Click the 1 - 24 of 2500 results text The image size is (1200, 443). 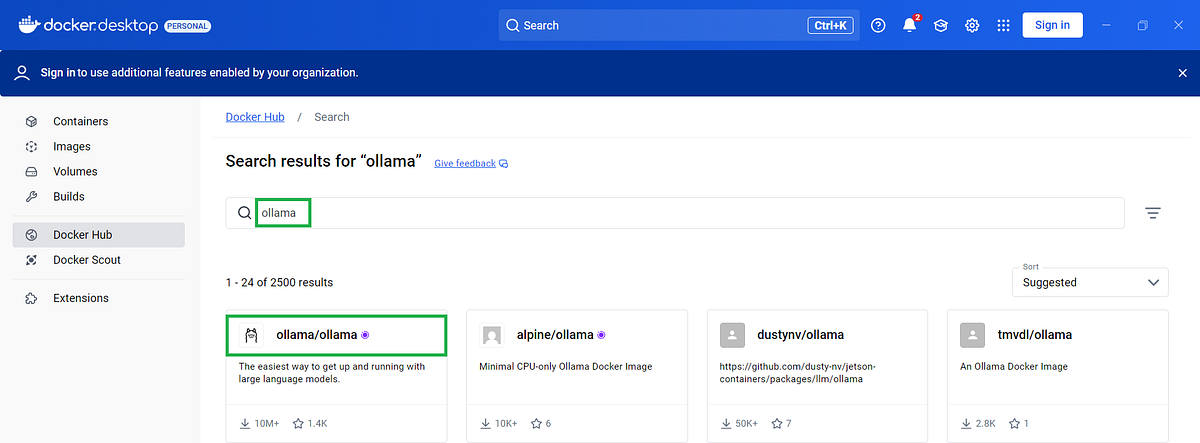(279, 283)
